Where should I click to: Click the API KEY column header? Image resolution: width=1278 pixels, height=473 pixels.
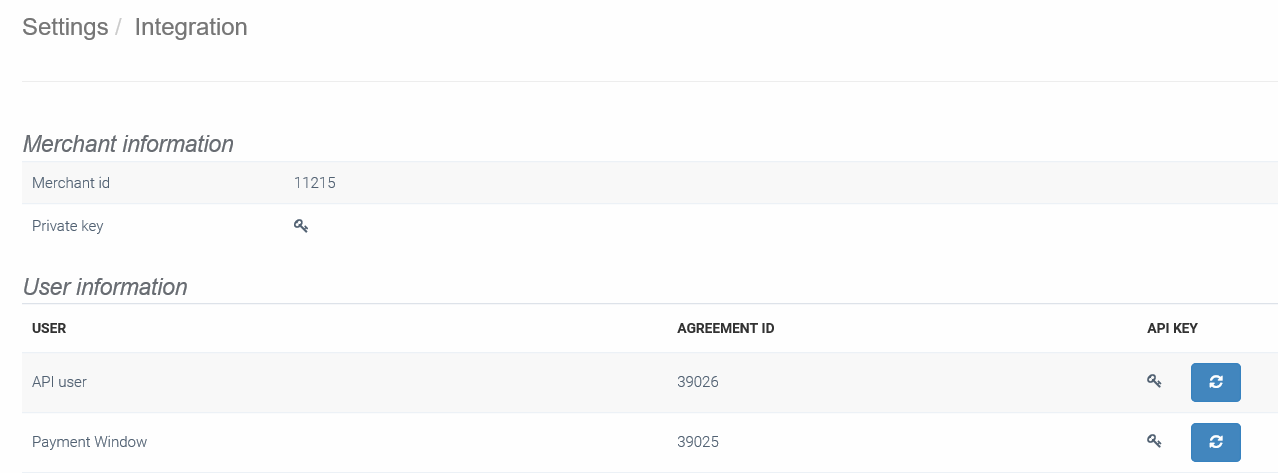[1172, 328]
